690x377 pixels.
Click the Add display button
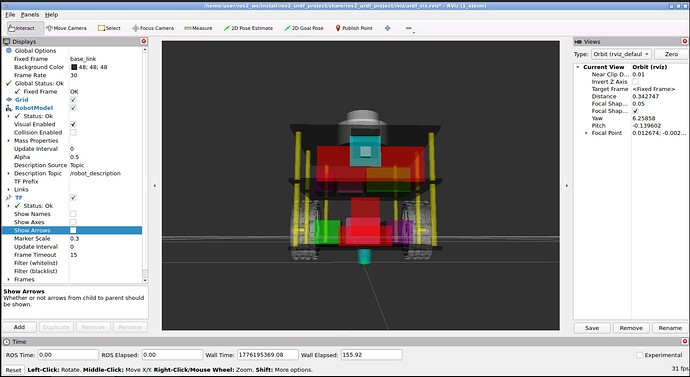pyautogui.click(x=19, y=327)
